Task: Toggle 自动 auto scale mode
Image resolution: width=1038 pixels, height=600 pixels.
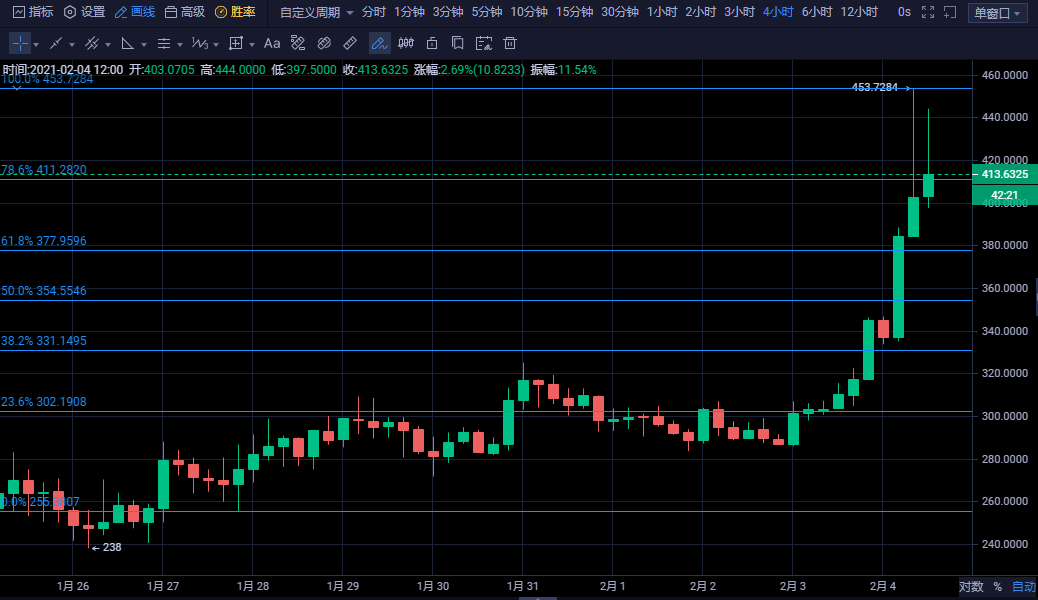Action: [x=1023, y=587]
